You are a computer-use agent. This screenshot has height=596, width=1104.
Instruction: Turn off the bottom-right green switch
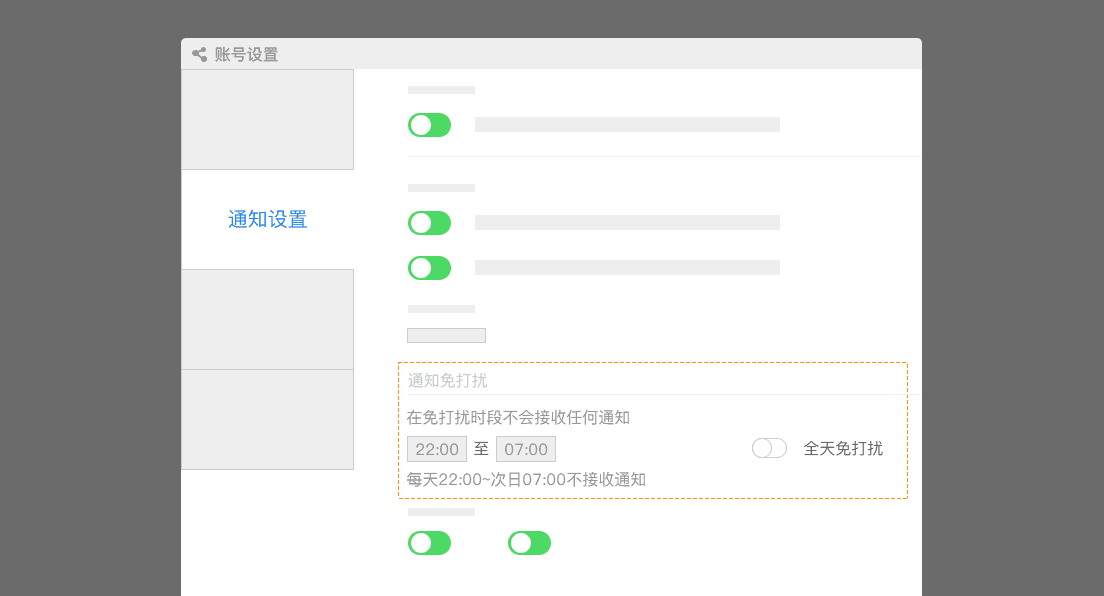(529, 543)
